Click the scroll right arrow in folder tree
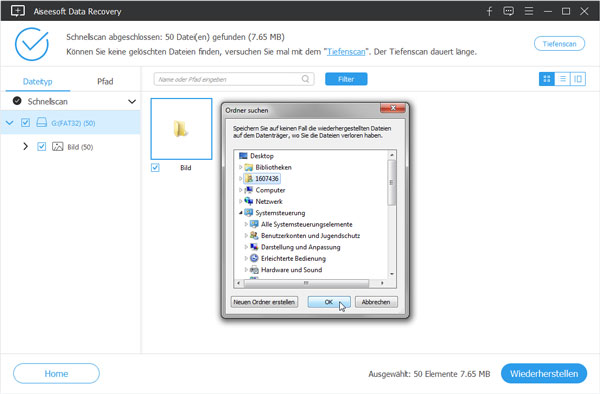This screenshot has width=600, height=394. pyautogui.click(x=382, y=283)
